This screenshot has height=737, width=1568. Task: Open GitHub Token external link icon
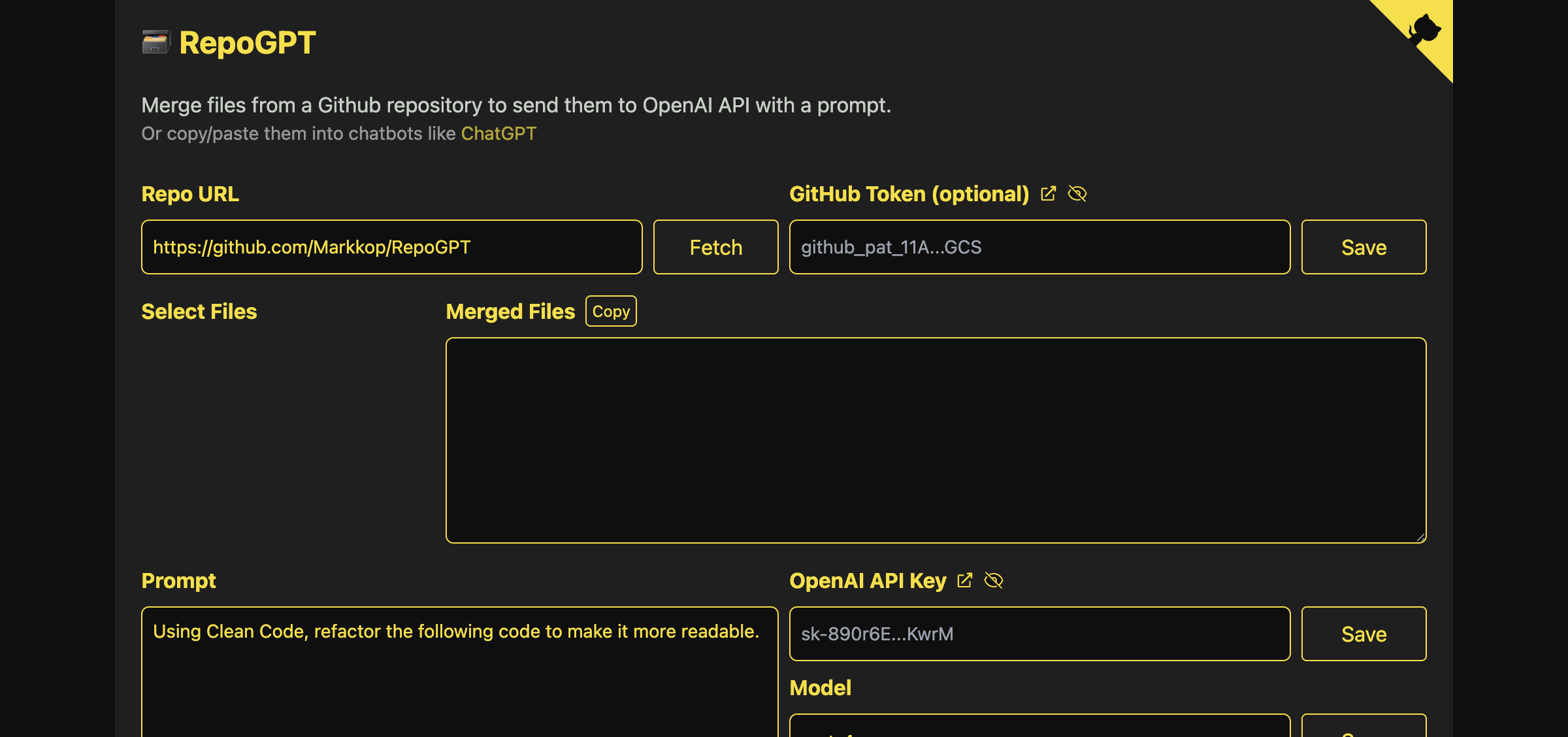[x=1048, y=194]
